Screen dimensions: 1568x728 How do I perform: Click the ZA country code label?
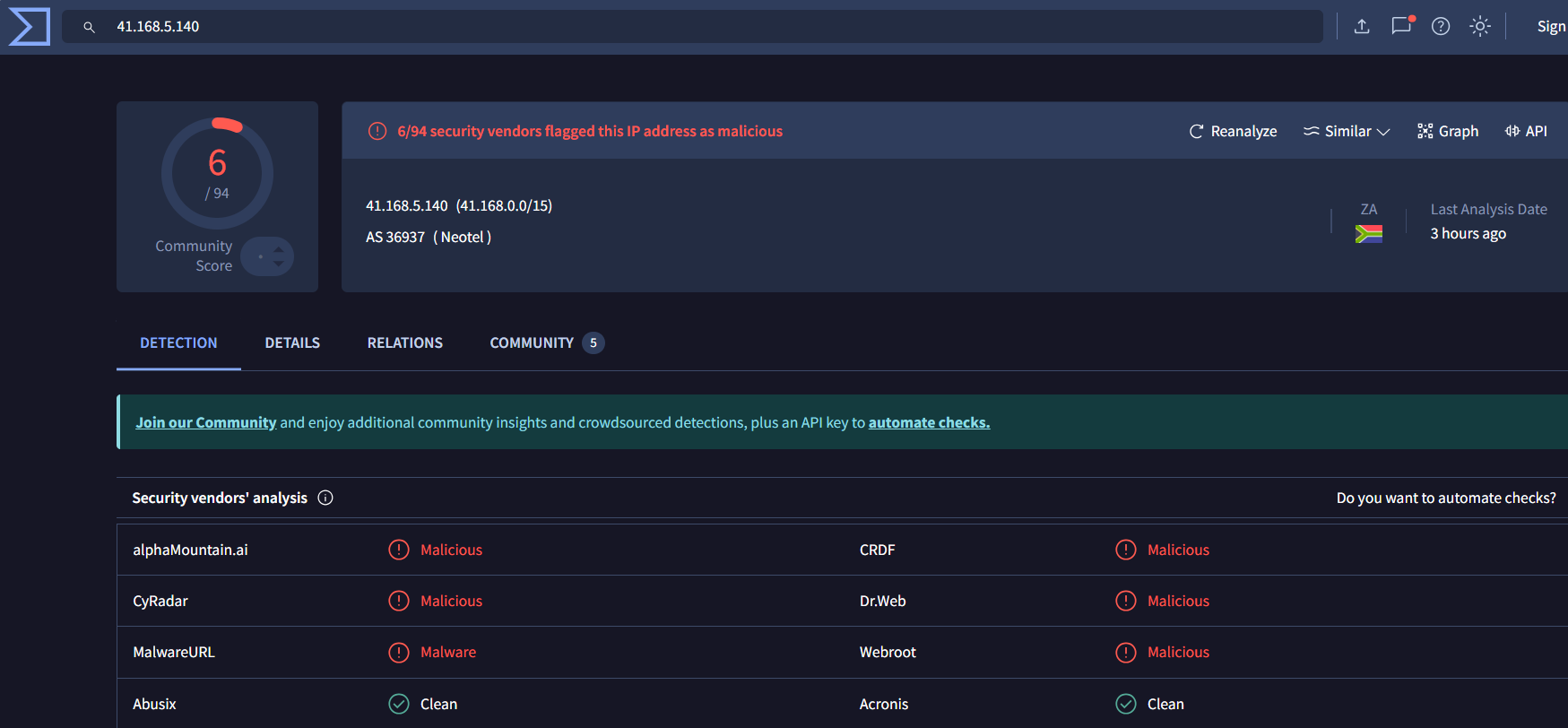[x=1369, y=209]
